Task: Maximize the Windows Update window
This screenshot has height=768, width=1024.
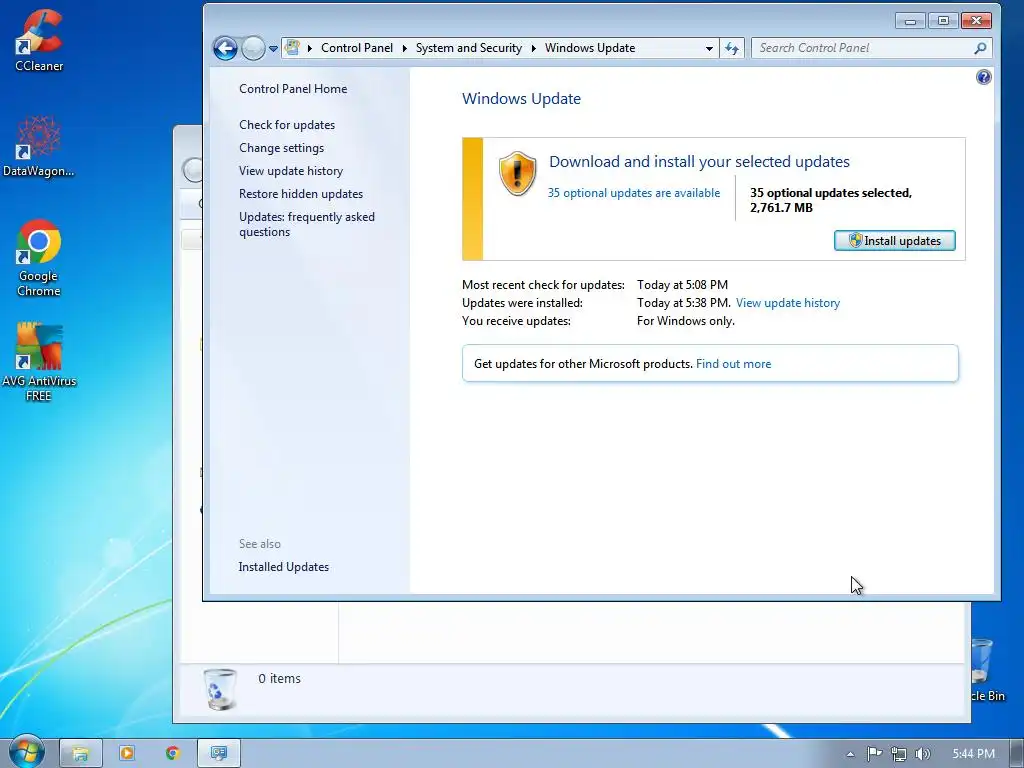Action: (x=942, y=21)
